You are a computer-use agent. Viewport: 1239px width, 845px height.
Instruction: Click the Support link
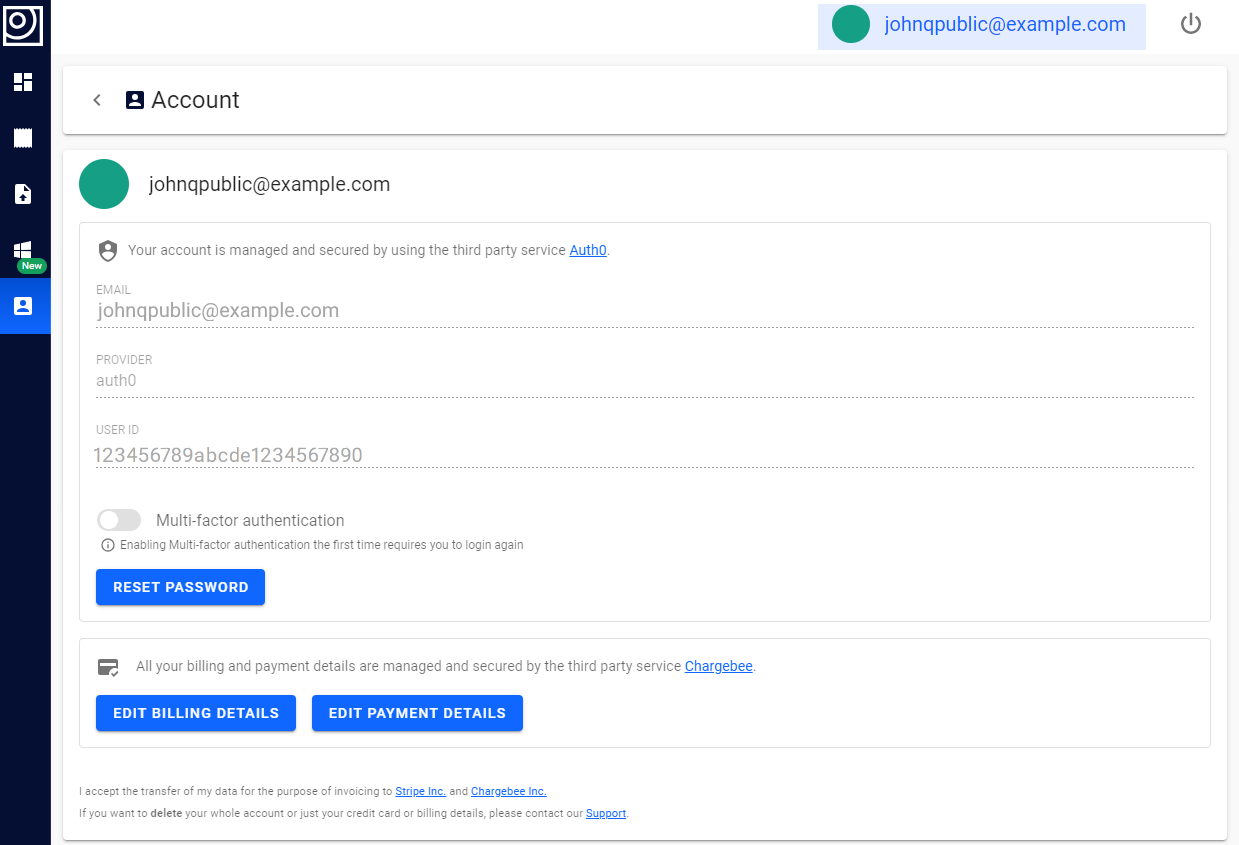(x=605, y=813)
